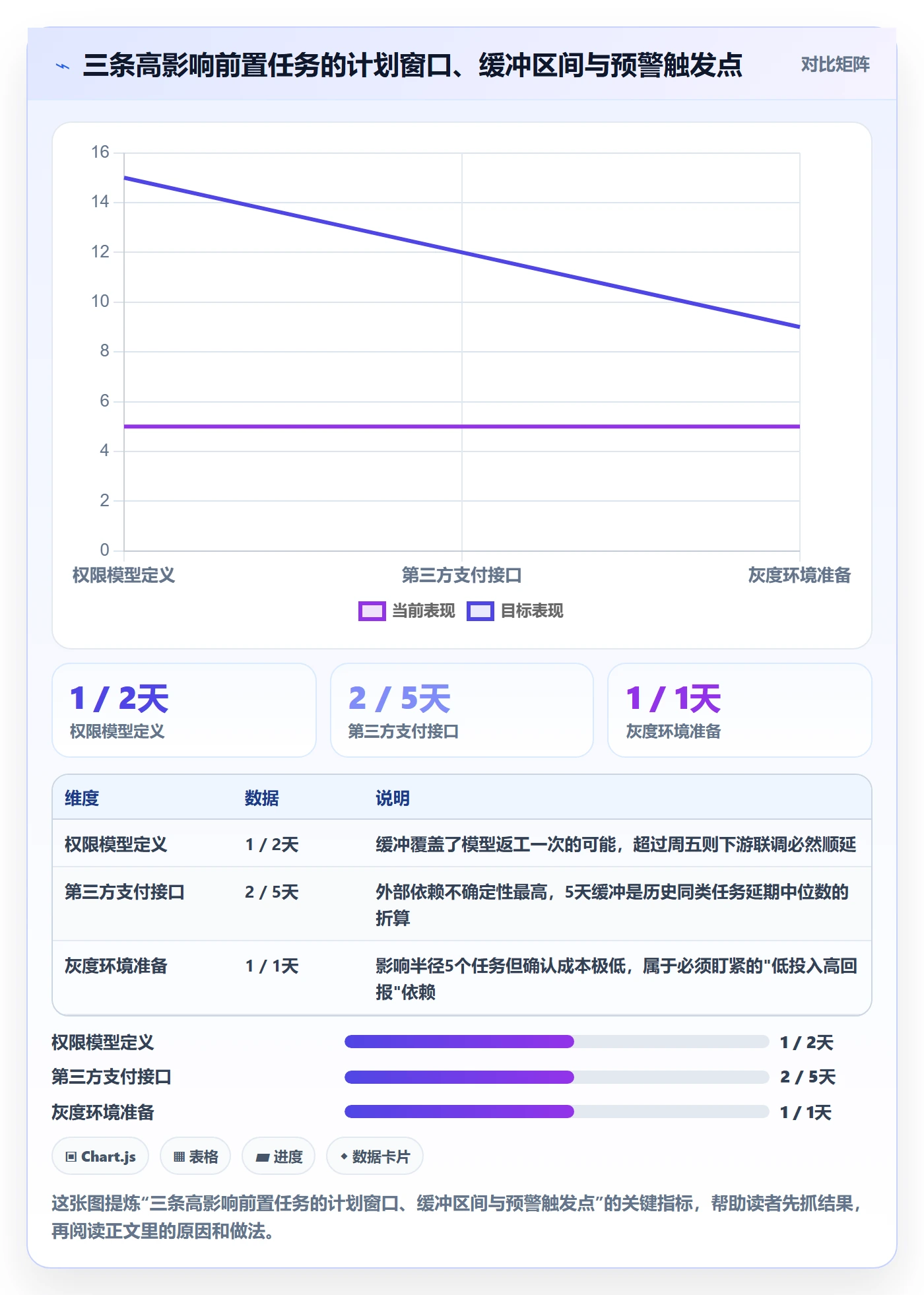
Task: Click the 数据 column header
Action: [262, 799]
